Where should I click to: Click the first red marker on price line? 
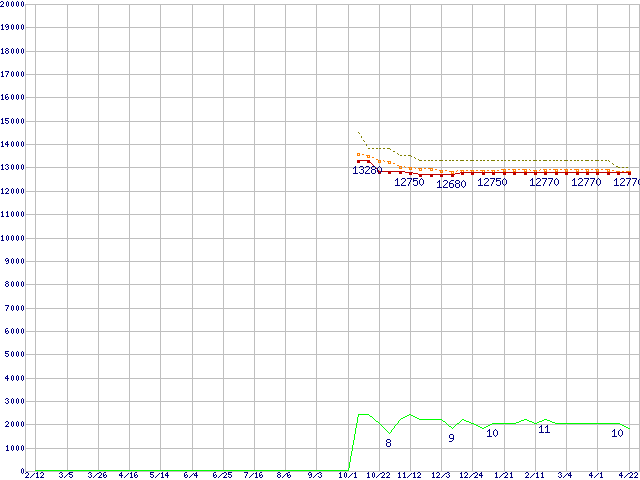pos(358,161)
